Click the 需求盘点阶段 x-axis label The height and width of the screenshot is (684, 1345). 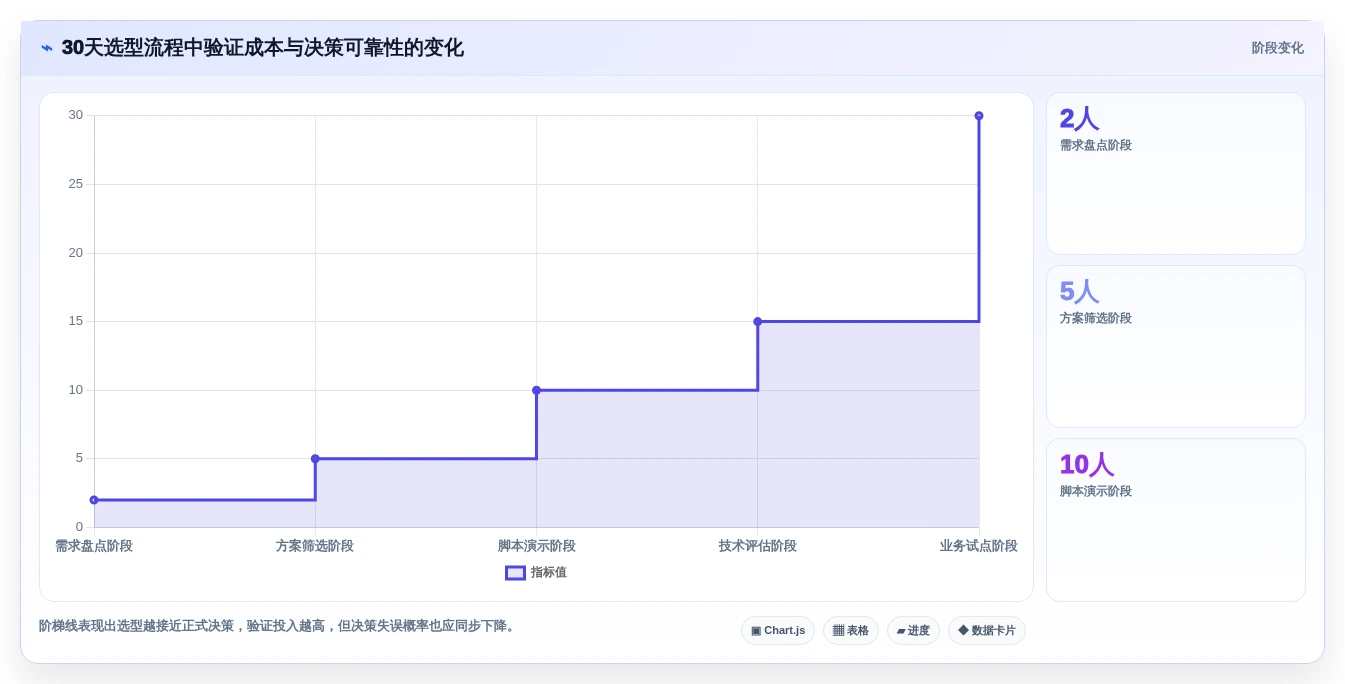pyautogui.click(x=94, y=546)
